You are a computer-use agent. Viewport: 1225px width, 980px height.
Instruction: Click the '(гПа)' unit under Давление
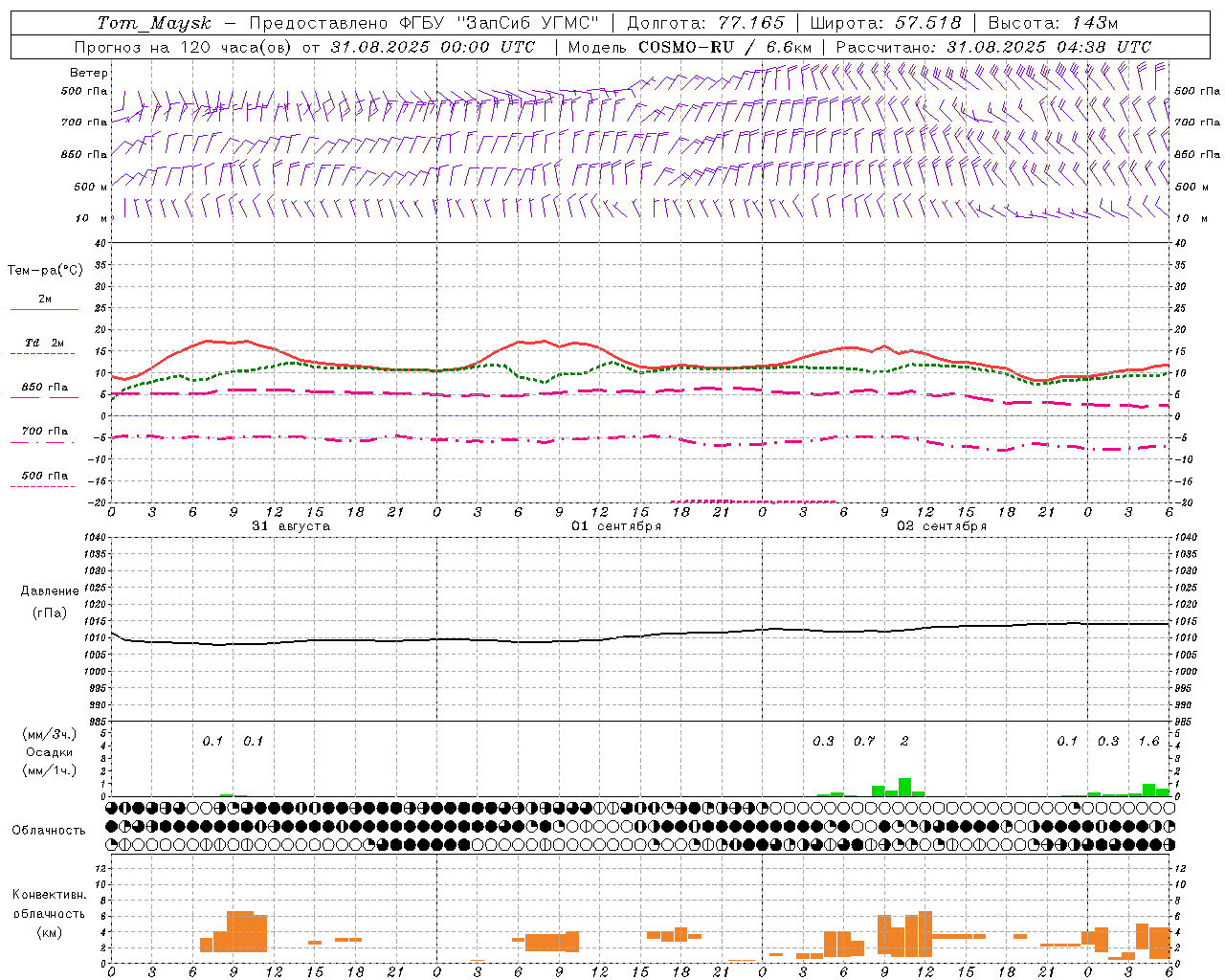click(x=49, y=612)
